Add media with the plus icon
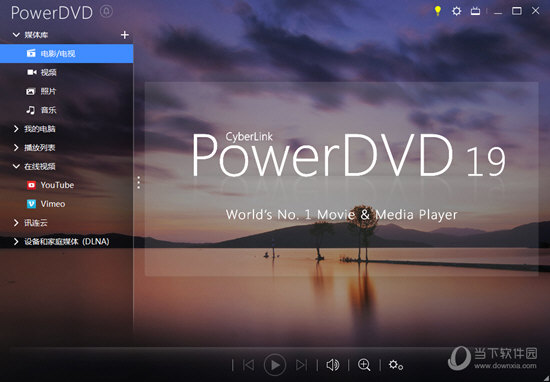550x382 pixels. pyautogui.click(x=125, y=35)
